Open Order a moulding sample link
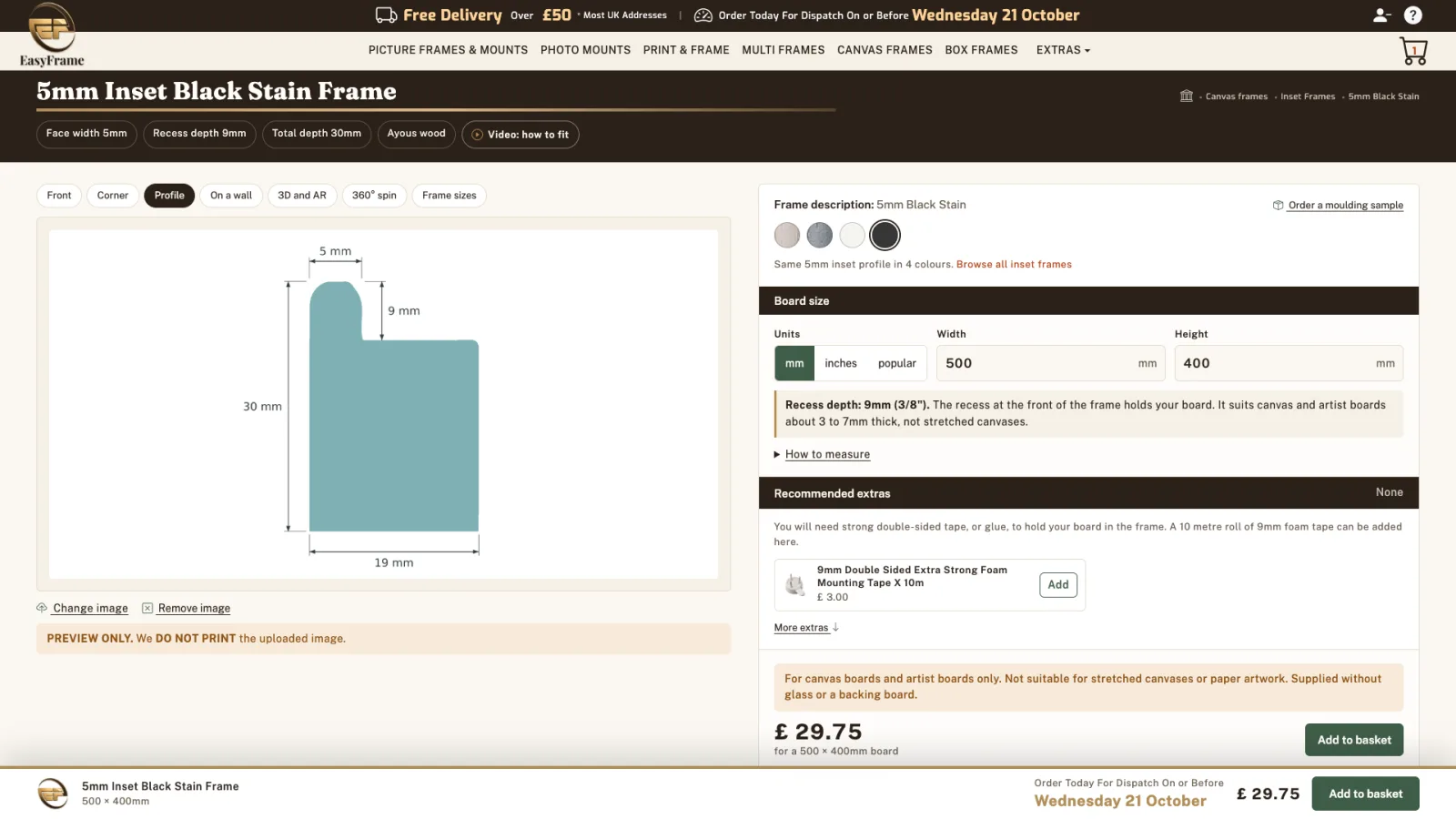 click(1345, 206)
